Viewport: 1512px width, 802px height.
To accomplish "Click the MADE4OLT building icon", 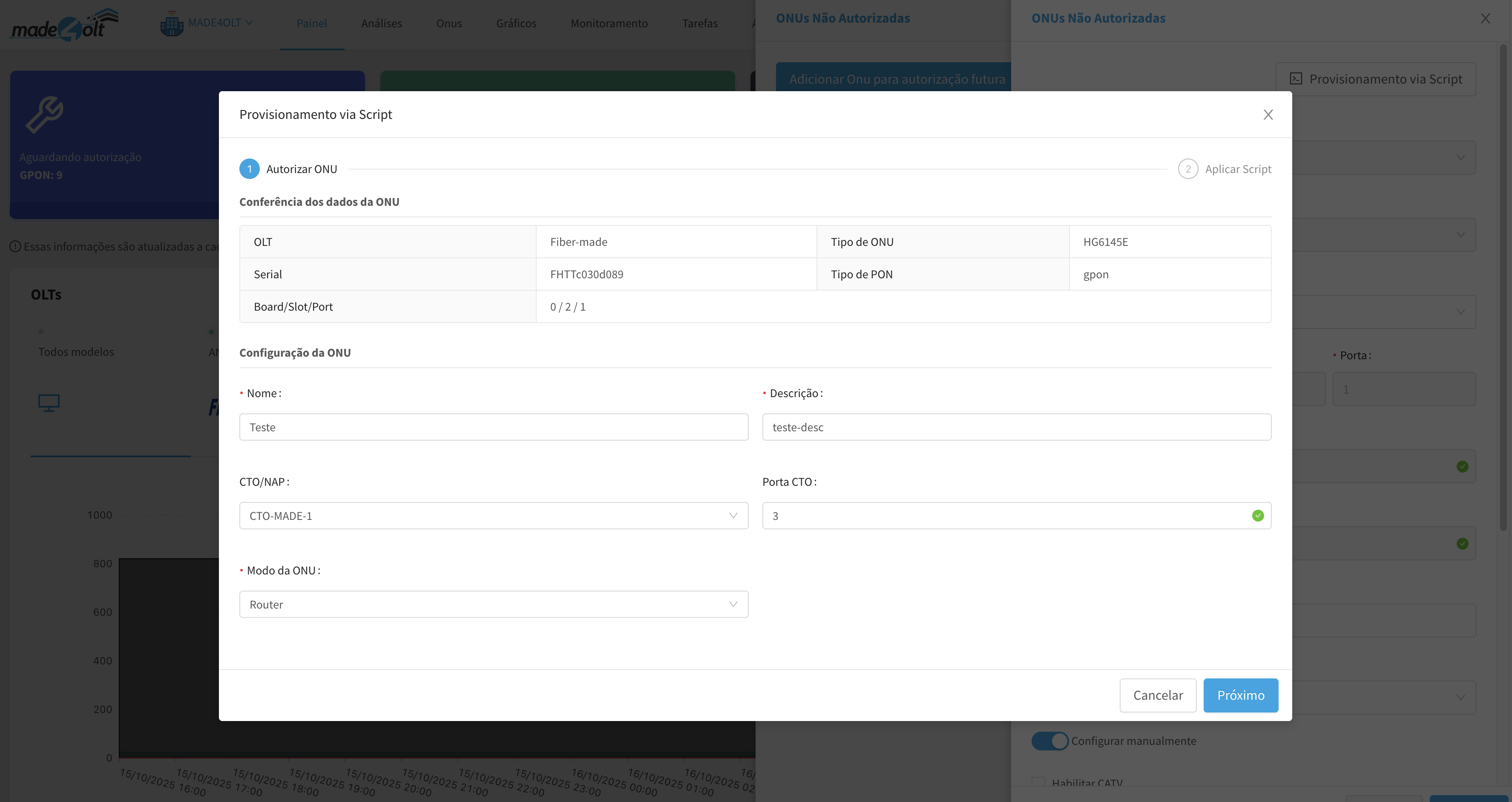I will pyautogui.click(x=171, y=24).
